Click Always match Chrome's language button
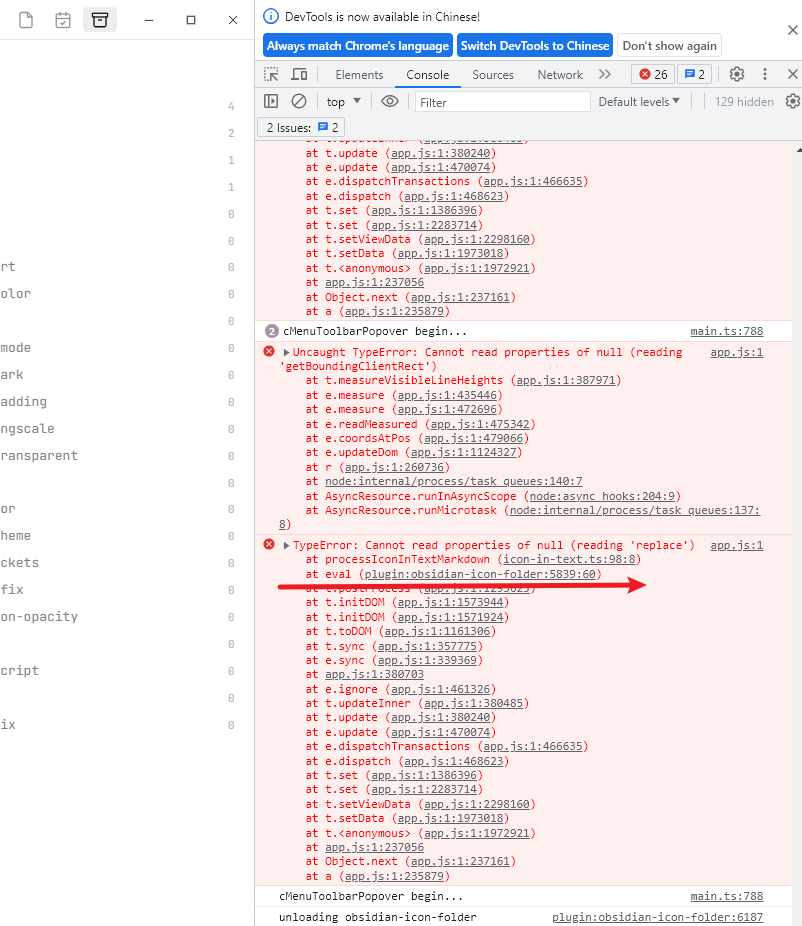Viewport: 802px width, 926px height. click(358, 45)
